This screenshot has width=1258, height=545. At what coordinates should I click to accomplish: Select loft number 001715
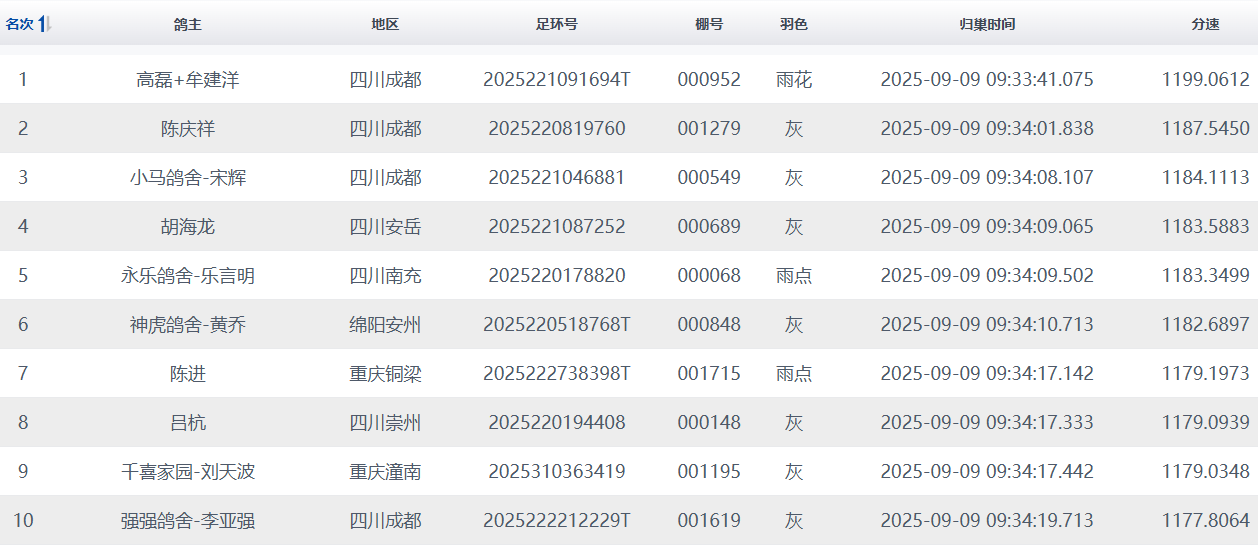click(x=708, y=374)
